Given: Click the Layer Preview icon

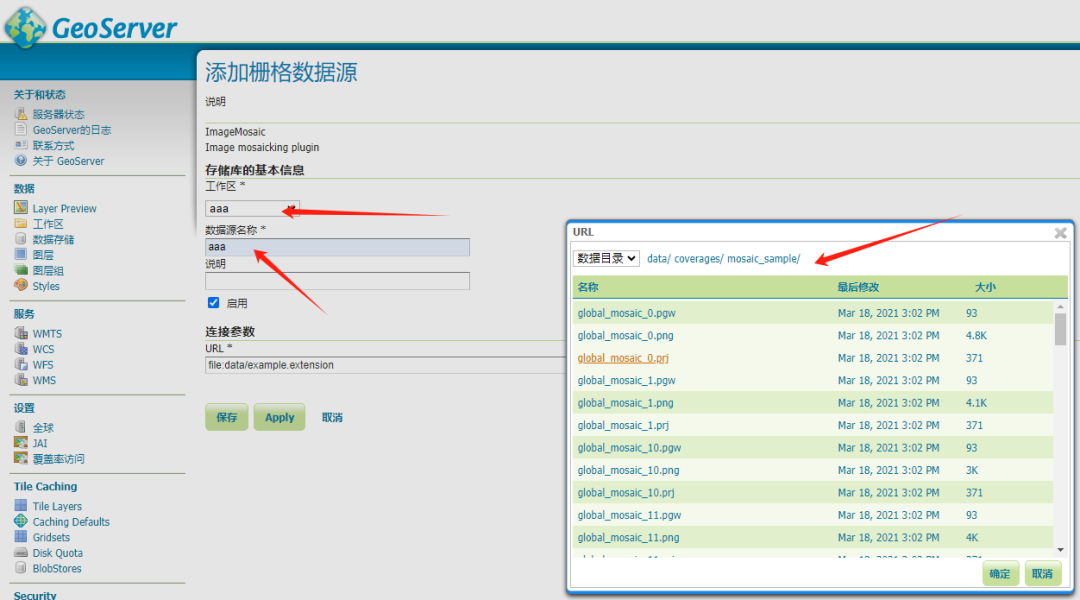Looking at the screenshot, I should pos(21,207).
